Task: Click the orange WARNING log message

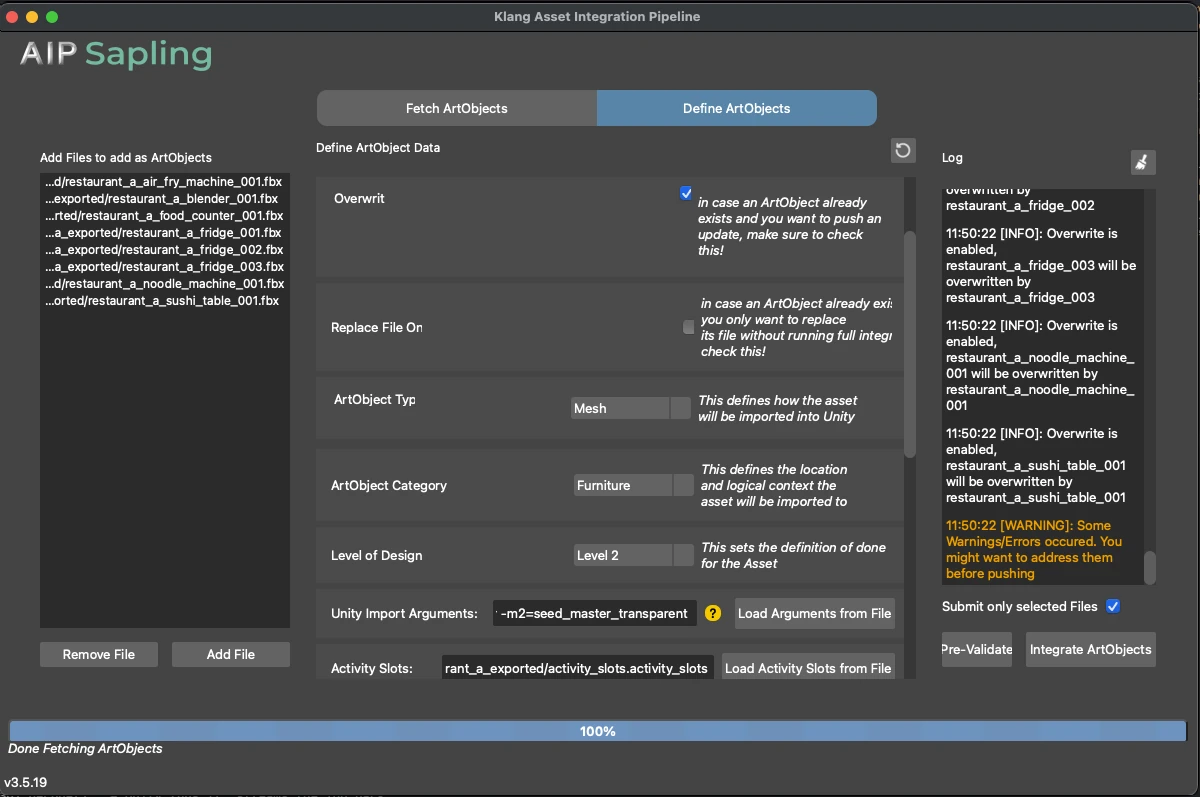Action: (x=1035, y=549)
